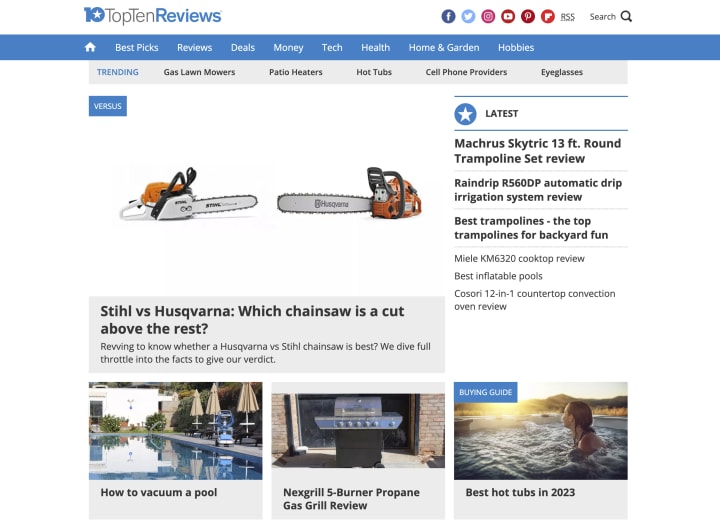
Task: Click the Latest star icon
Action: click(x=465, y=114)
